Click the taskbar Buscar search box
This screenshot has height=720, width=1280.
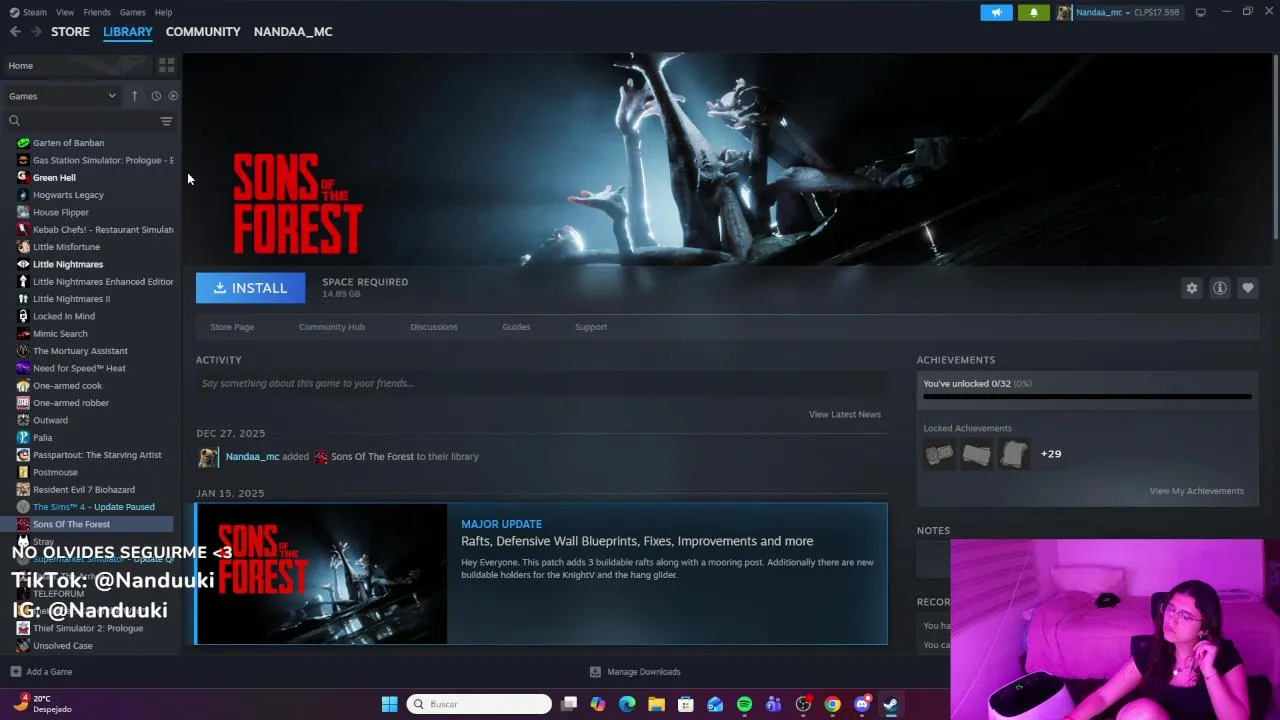[480, 704]
